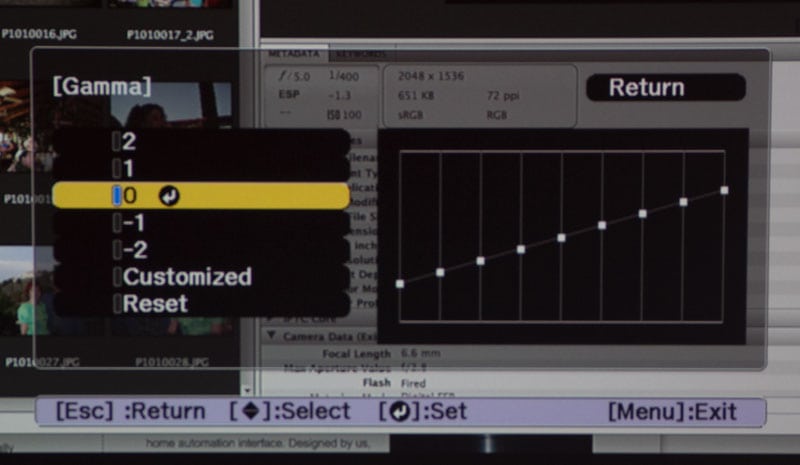Open the Metadata tab behind the overlay
This screenshot has width=800, height=465.
294,54
